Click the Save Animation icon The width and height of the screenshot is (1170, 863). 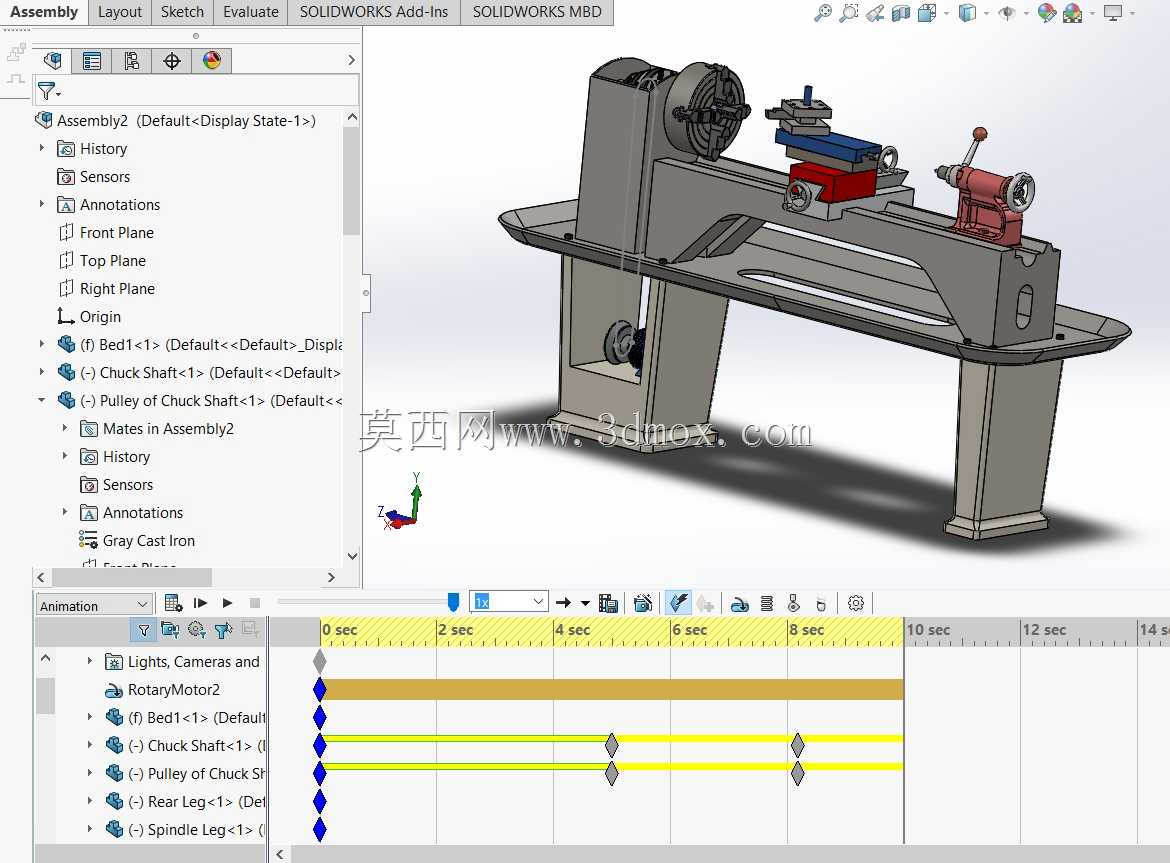coord(608,603)
